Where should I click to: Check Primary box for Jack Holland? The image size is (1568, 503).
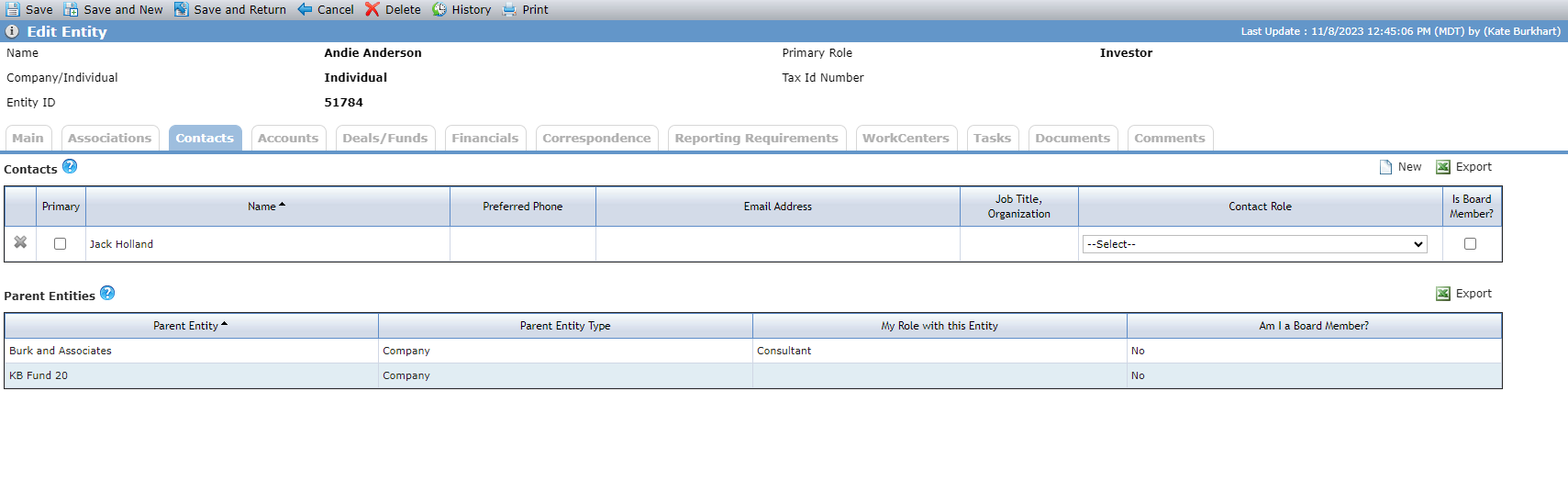pos(61,244)
